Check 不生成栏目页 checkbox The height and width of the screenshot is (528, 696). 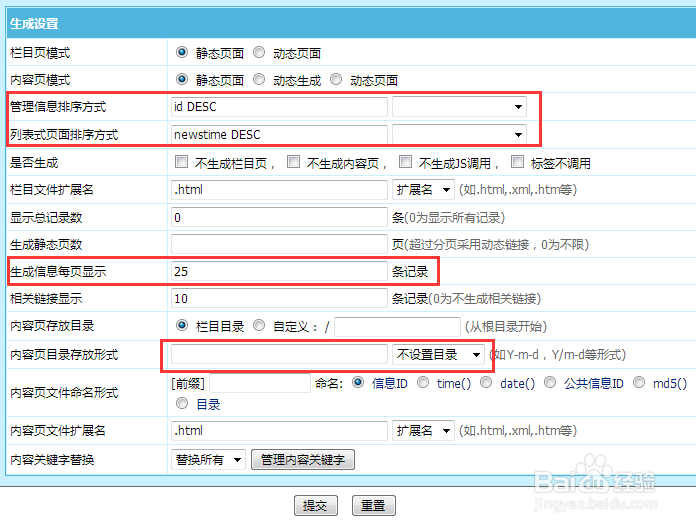coord(181,162)
